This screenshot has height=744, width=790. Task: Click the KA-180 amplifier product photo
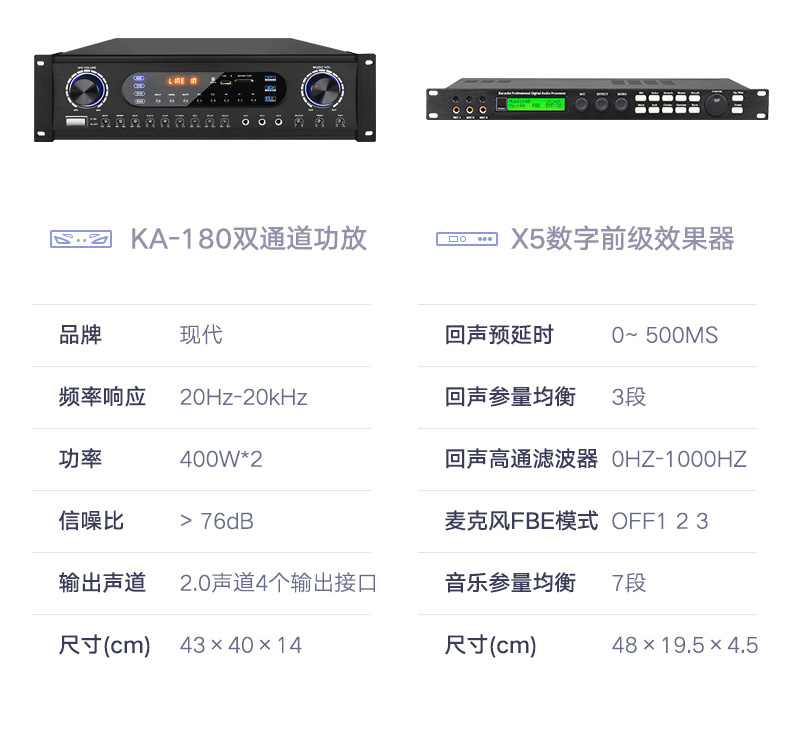click(205, 90)
